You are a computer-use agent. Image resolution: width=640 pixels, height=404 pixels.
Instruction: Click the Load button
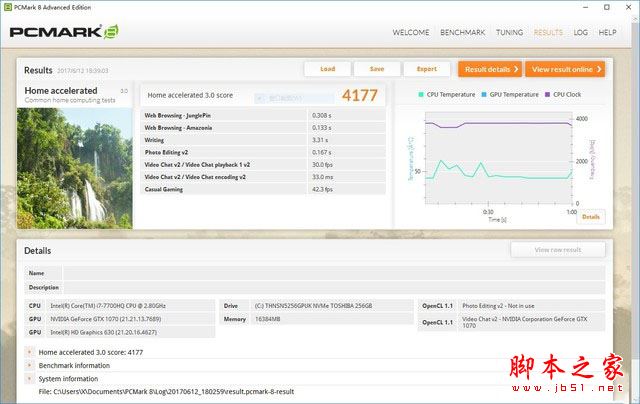tap(327, 69)
